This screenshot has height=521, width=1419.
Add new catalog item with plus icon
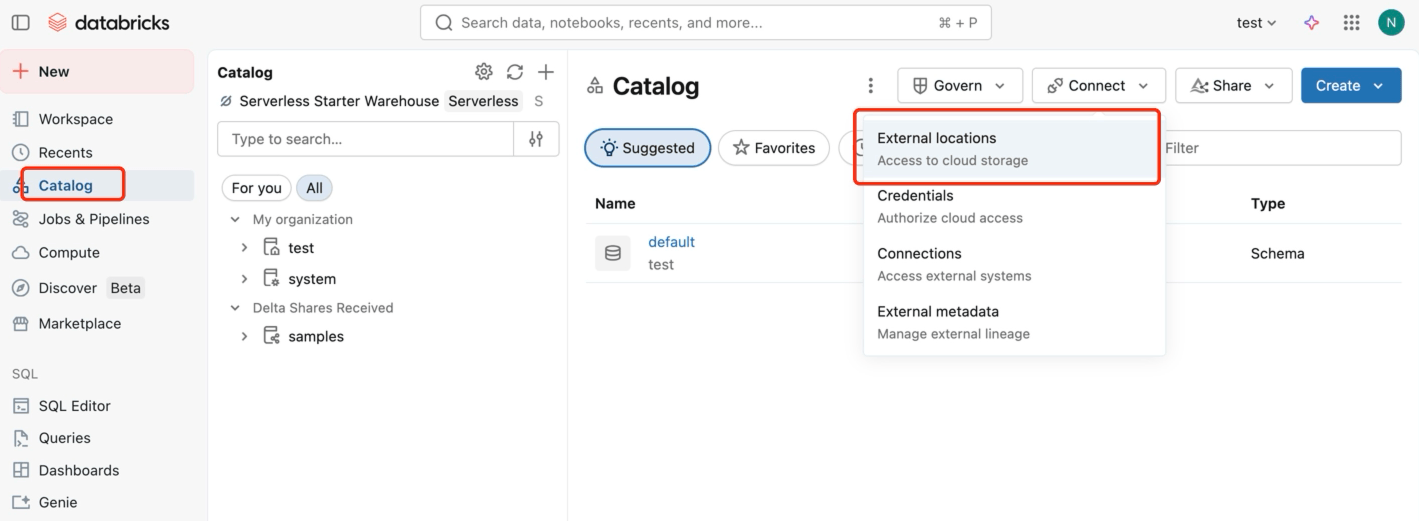(546, 72)
